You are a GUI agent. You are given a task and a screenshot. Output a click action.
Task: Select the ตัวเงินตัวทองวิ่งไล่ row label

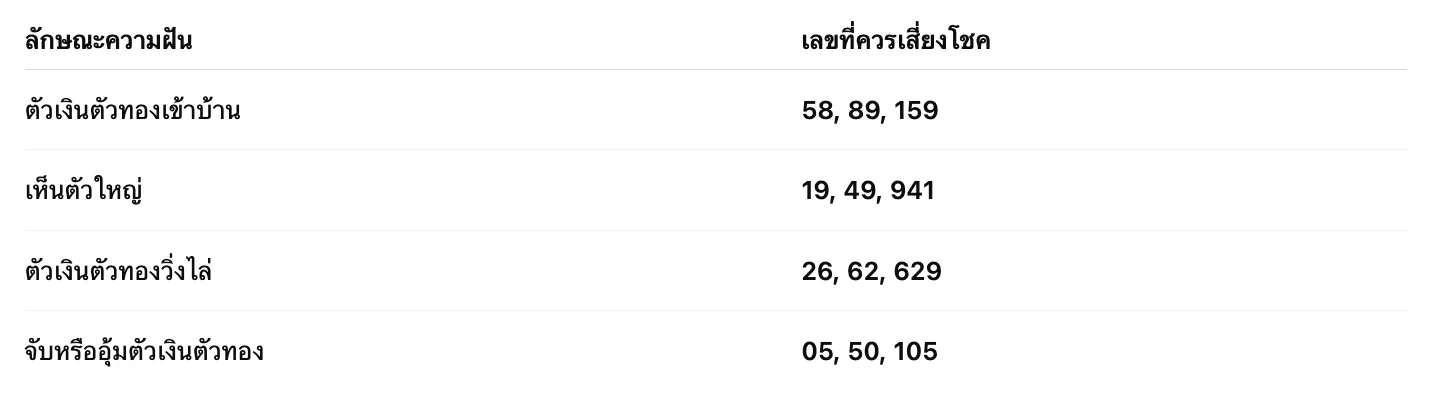point(118,271)
